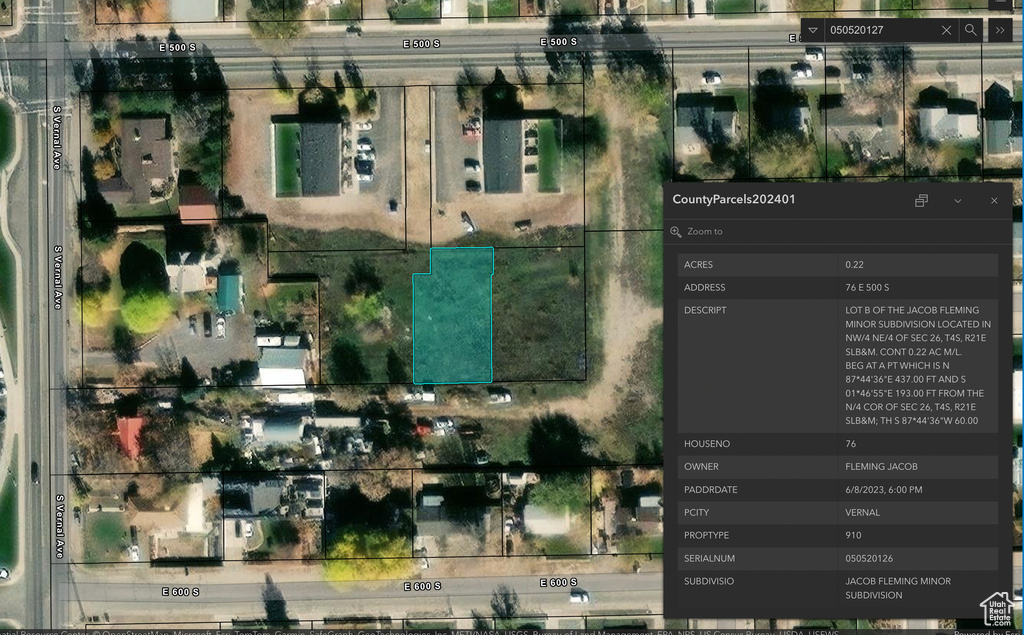
Task: Click the ACRES value 0.22
Action: [x=854, y=265]
